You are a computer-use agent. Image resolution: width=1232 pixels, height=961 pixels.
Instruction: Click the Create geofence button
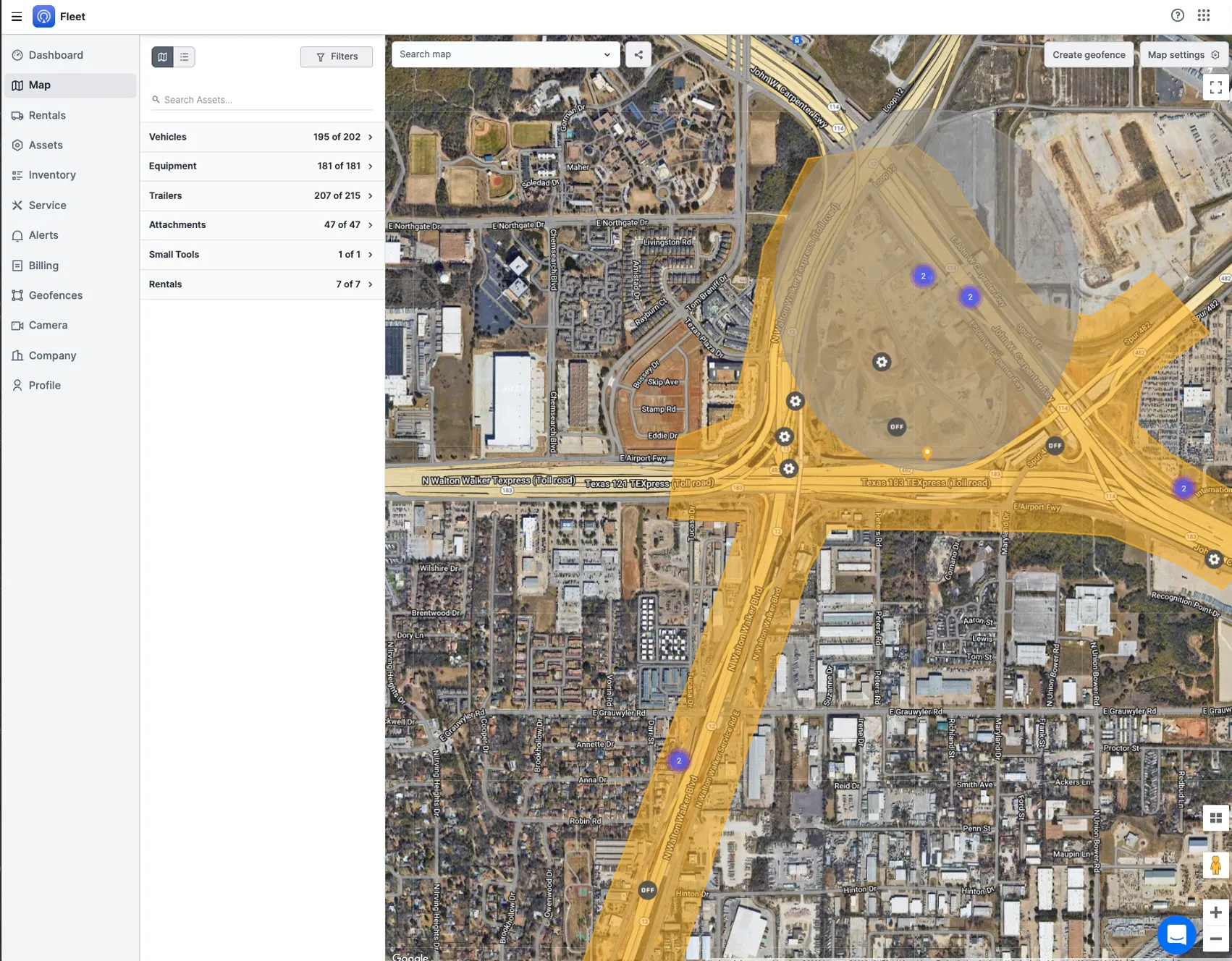coord(1089,54)
